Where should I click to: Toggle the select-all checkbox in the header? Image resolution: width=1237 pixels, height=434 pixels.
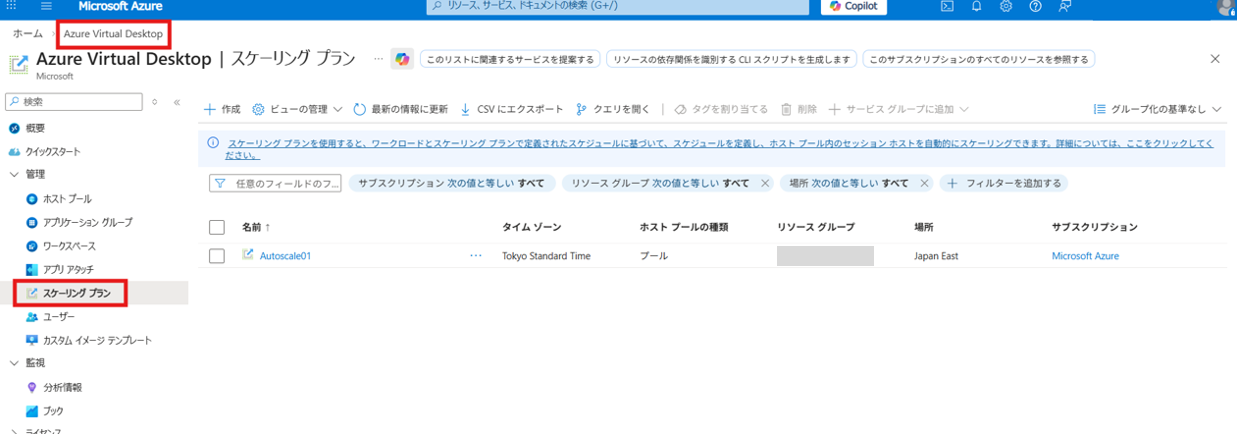(x=217, y=227)
